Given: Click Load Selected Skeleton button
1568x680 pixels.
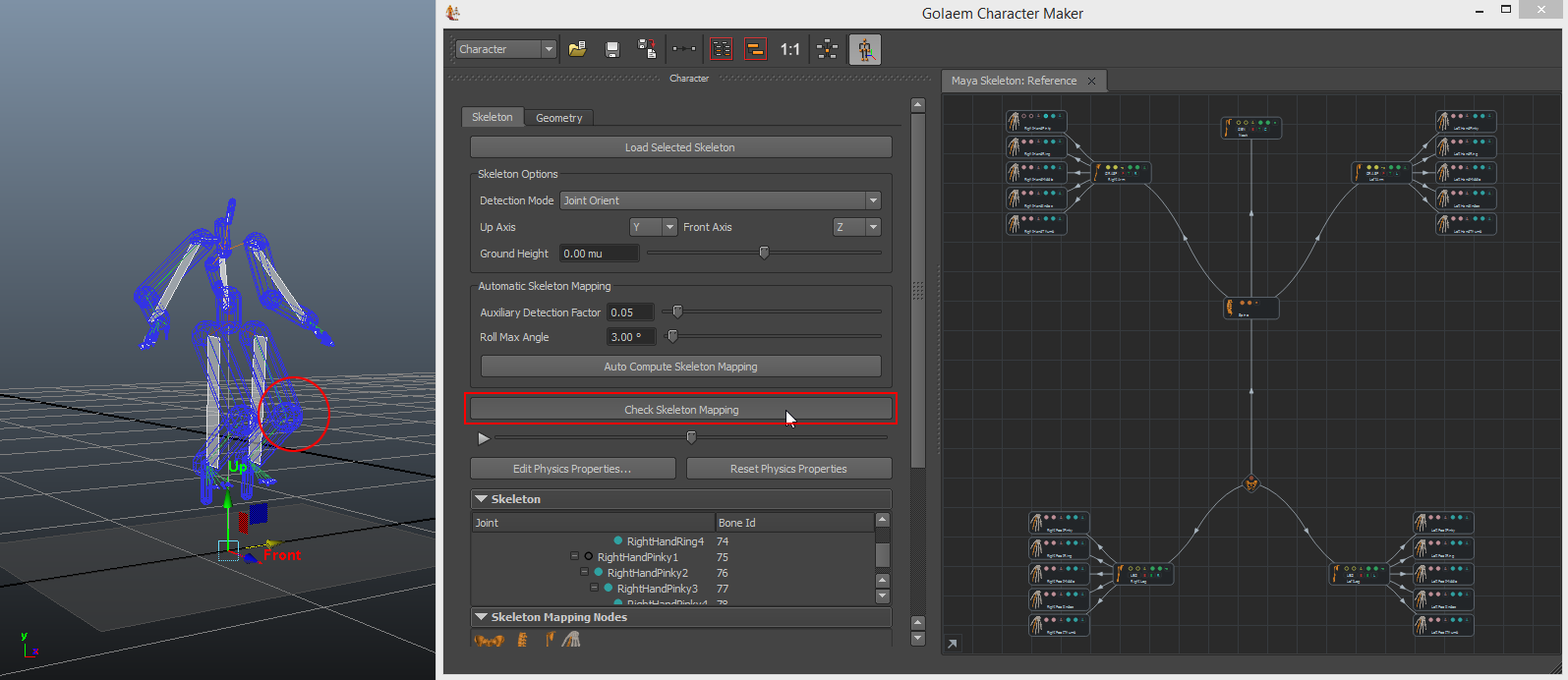Looking at the screenshot, I should (681, 147).
